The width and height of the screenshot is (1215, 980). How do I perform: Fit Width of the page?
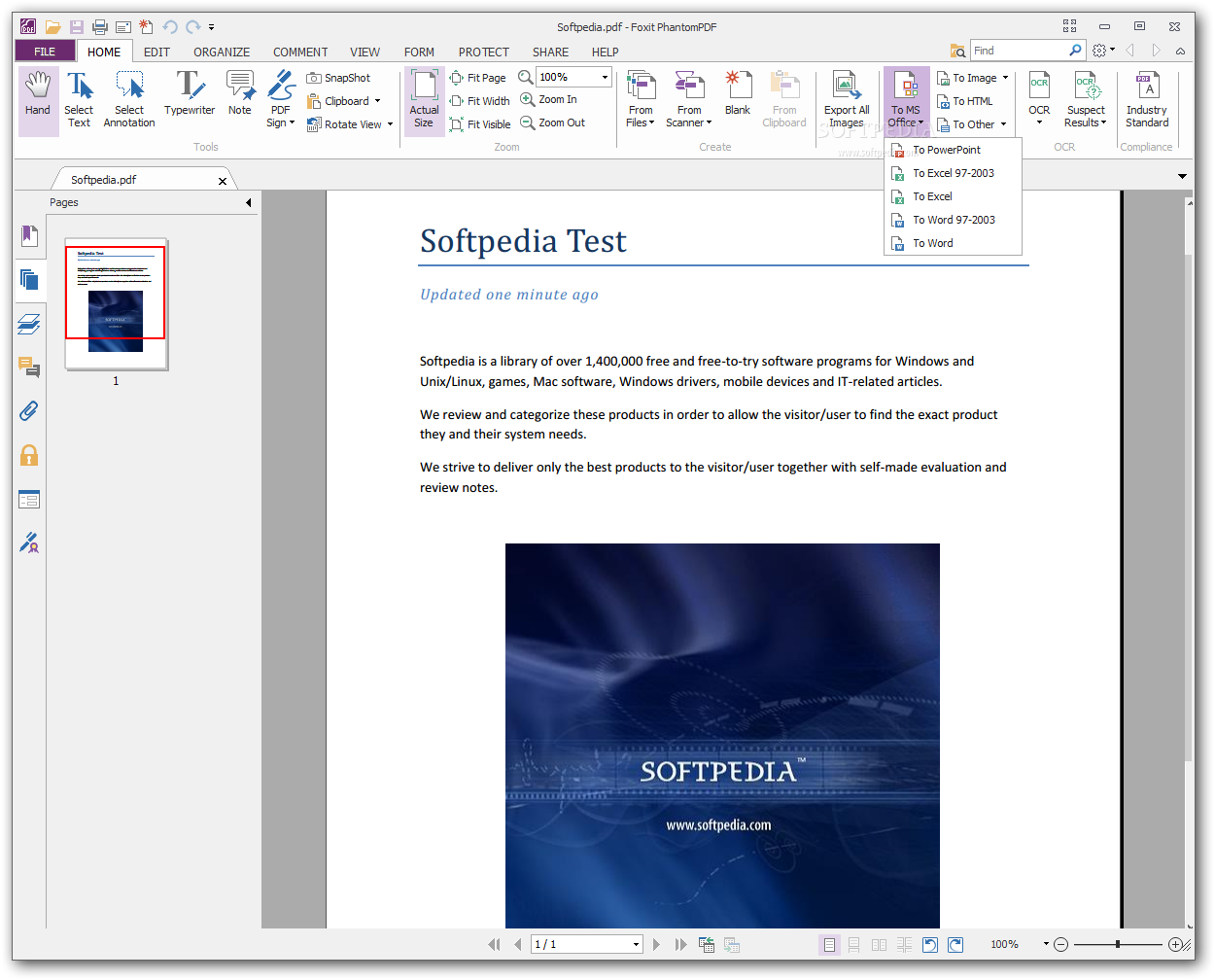(479, 101)
